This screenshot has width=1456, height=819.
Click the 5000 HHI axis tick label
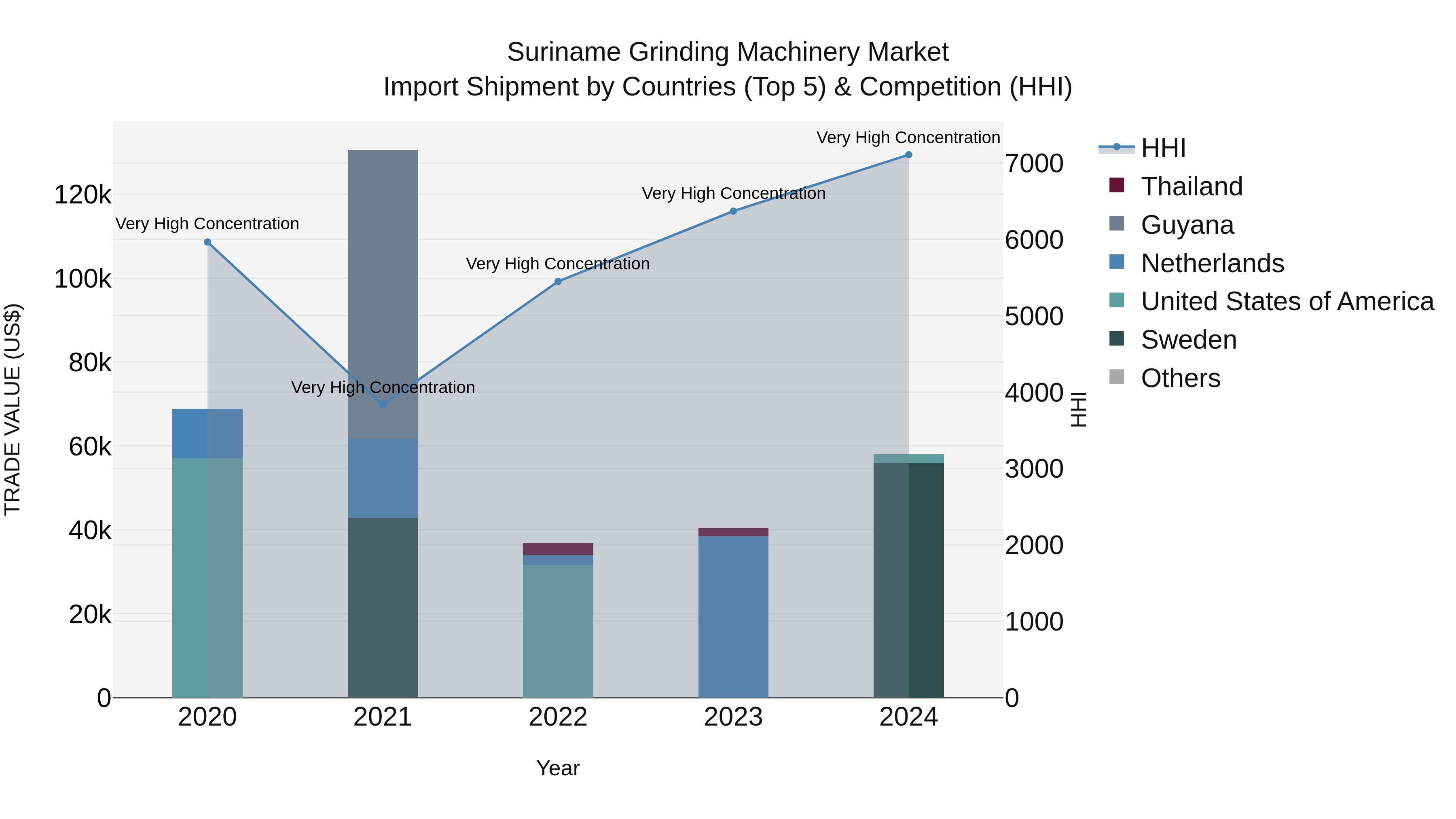coord(1034,317)
